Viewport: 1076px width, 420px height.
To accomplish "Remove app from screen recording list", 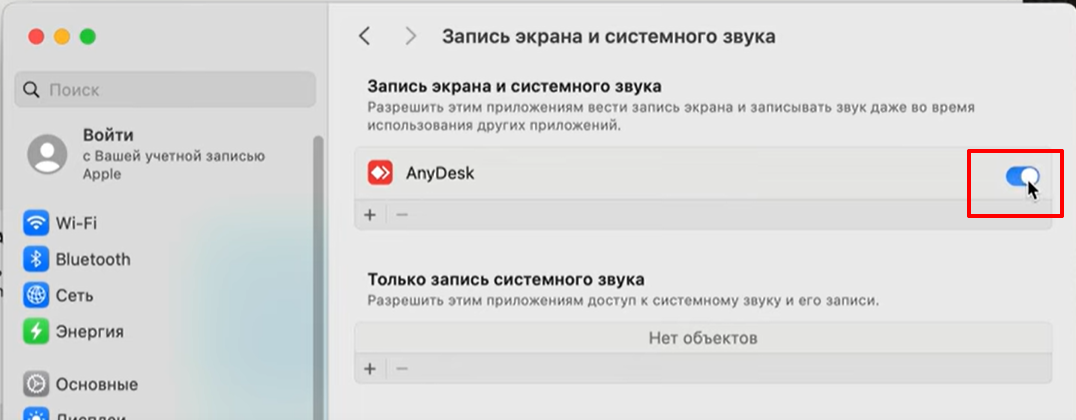I will click(x=402, y=215).
